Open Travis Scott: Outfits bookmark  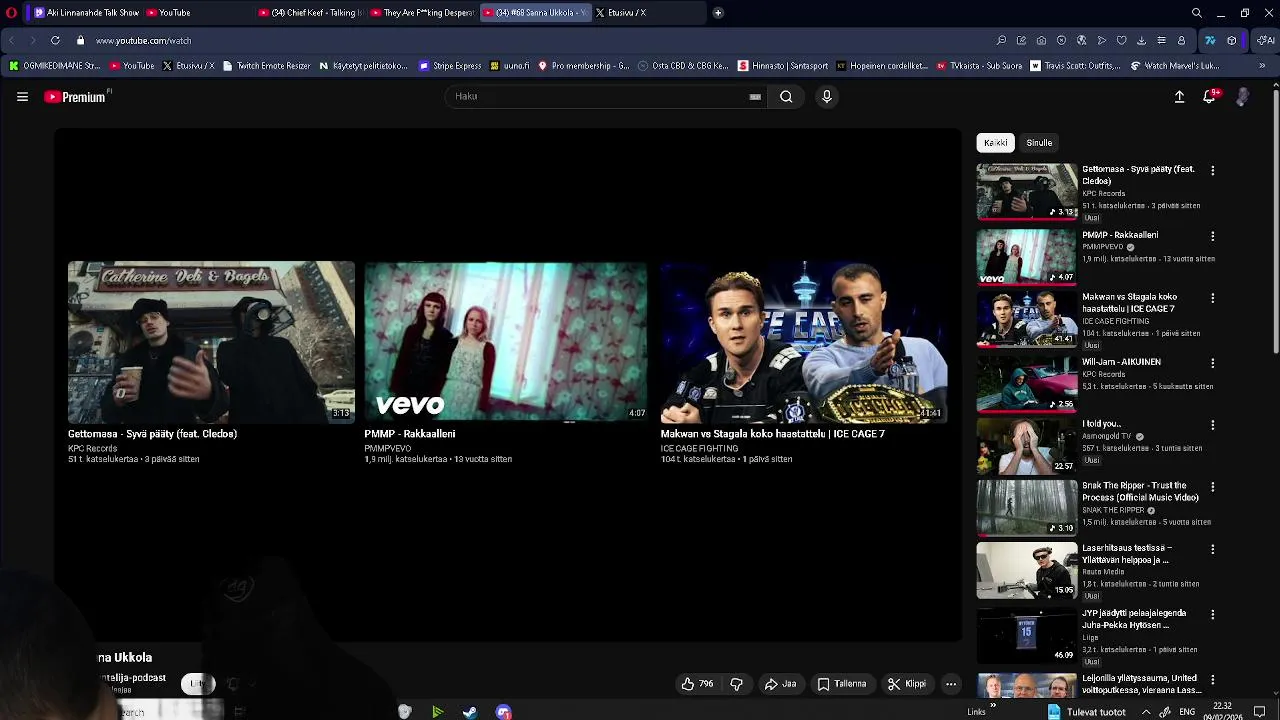coord(1076,66)
